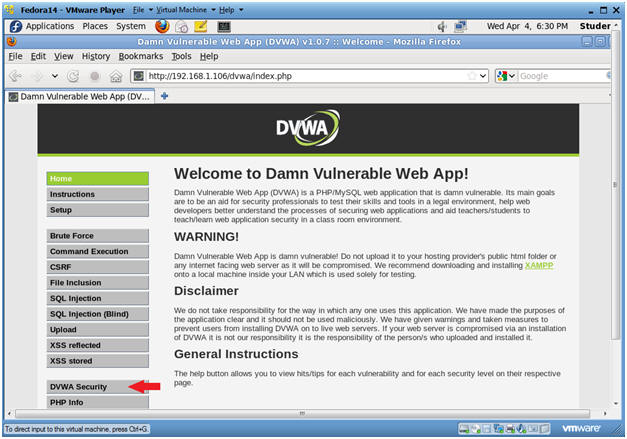Open the DVWA Security settings page
The width and height of the screenshot is (627, 439).
(98, 387)
